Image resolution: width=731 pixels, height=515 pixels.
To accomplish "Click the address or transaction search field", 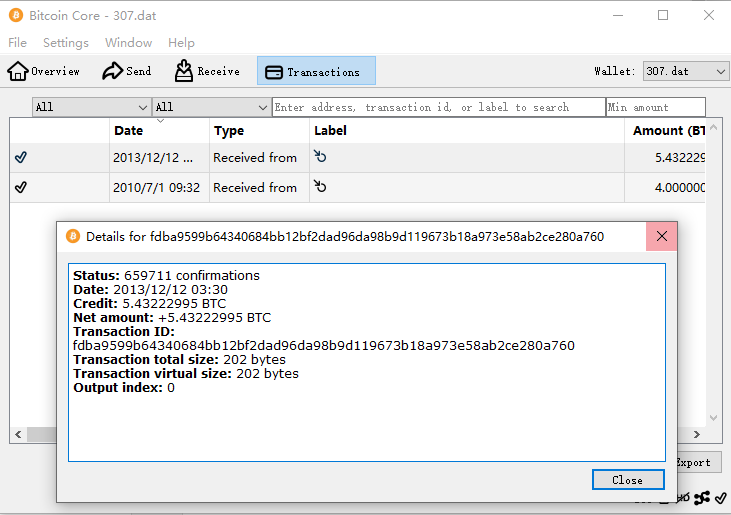I will [x=438, y=107].
